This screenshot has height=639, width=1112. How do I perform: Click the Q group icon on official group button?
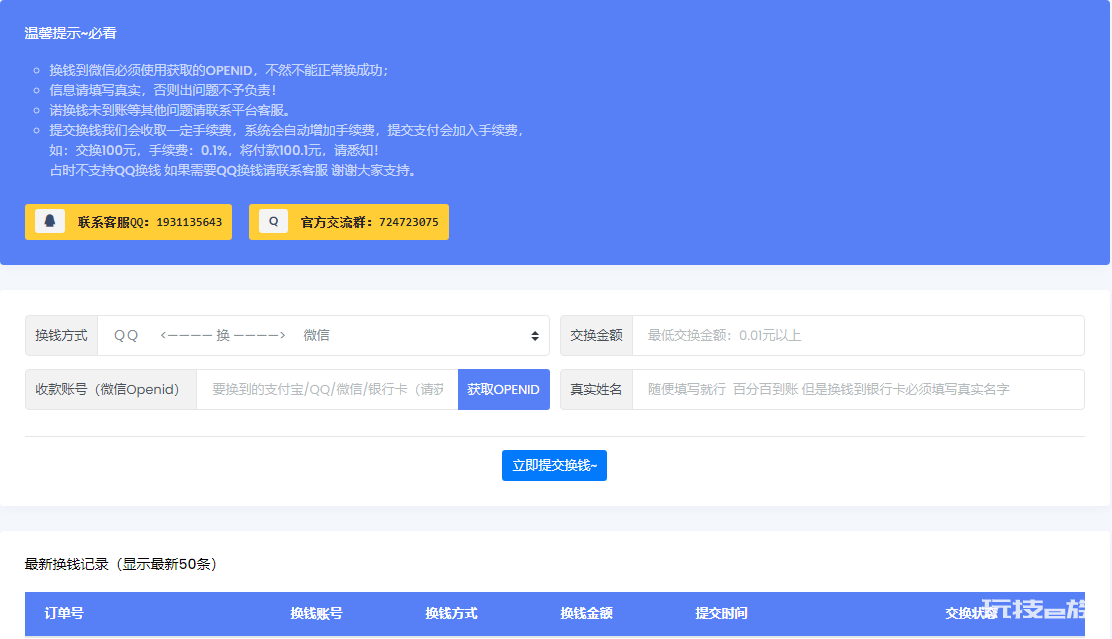pyautogui.click(x=273, y=221)
